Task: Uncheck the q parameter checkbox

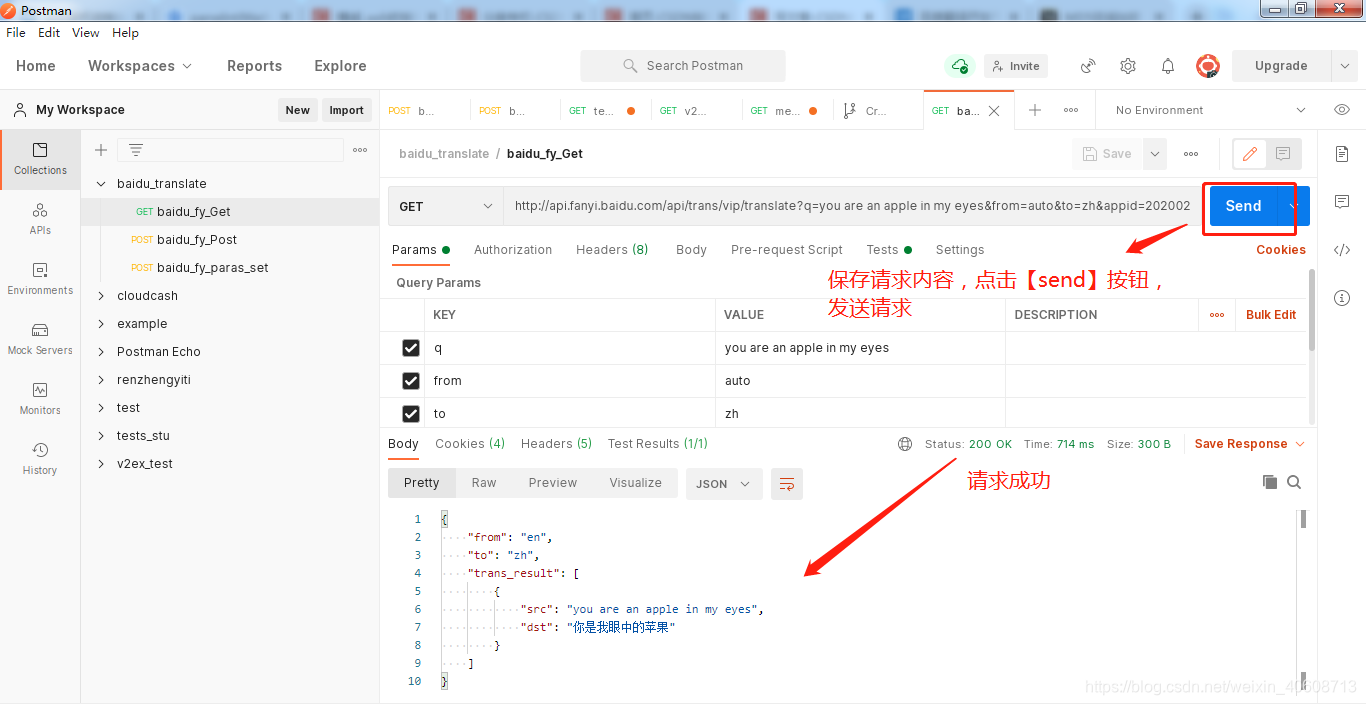Action: click(410, 348)
